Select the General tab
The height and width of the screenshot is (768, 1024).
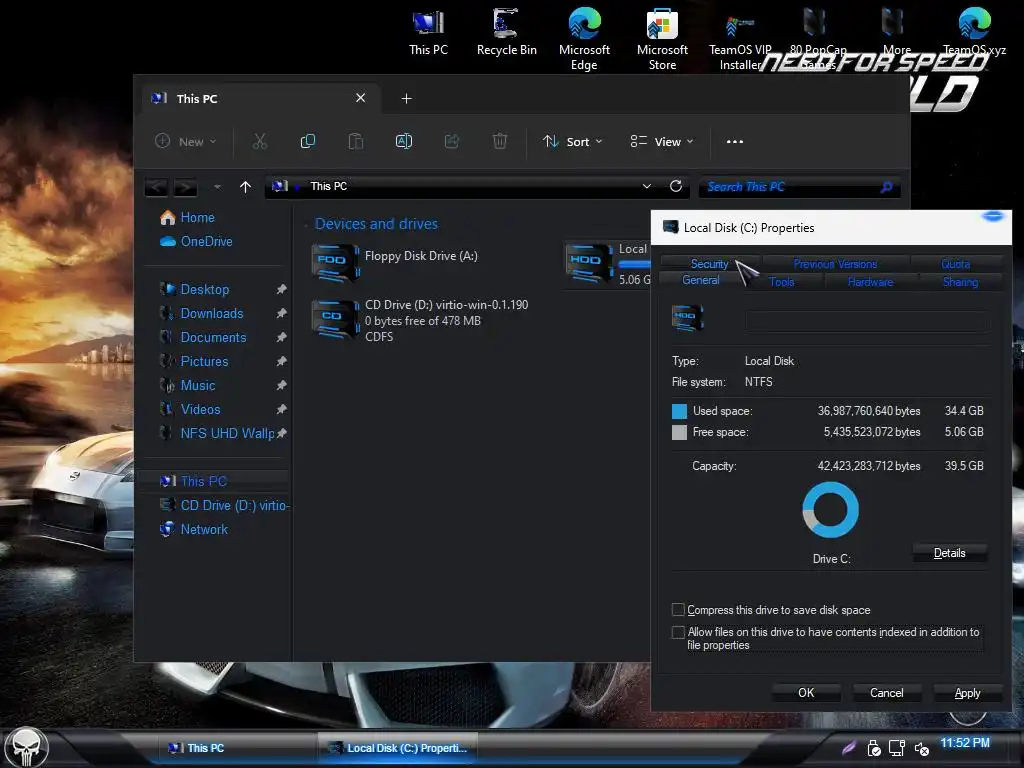tap(701, 280)
